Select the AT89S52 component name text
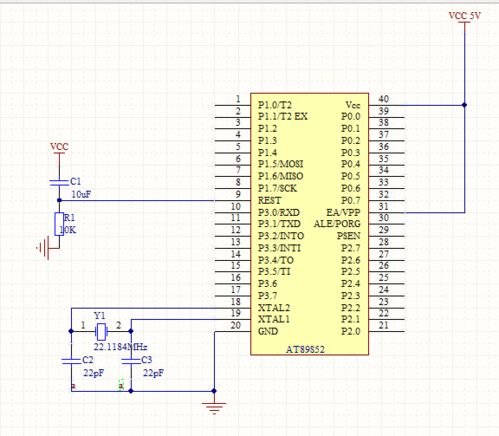Image resolution: width=499 pixels, height=436 pixels. click(305, 350)
